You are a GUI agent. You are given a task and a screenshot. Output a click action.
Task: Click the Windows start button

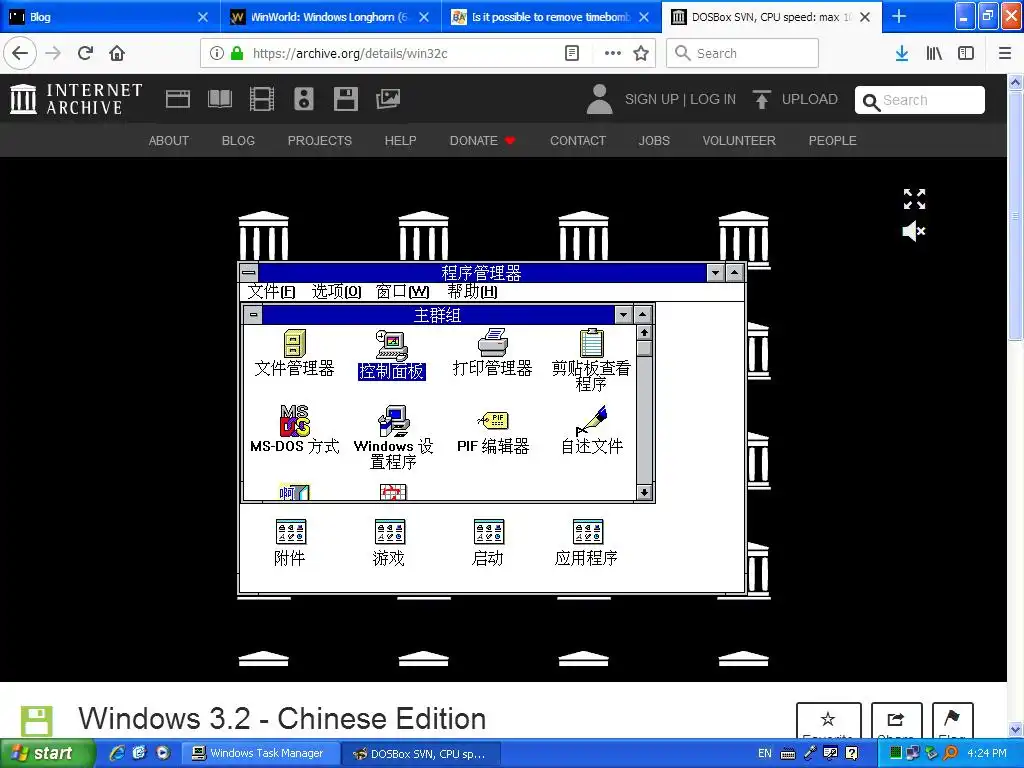[48, 754]
